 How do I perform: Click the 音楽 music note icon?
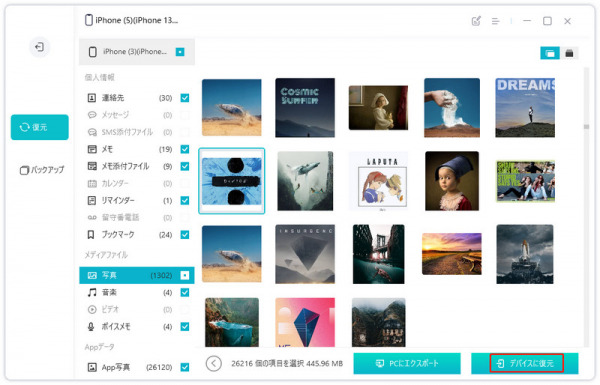coord(92,292)
